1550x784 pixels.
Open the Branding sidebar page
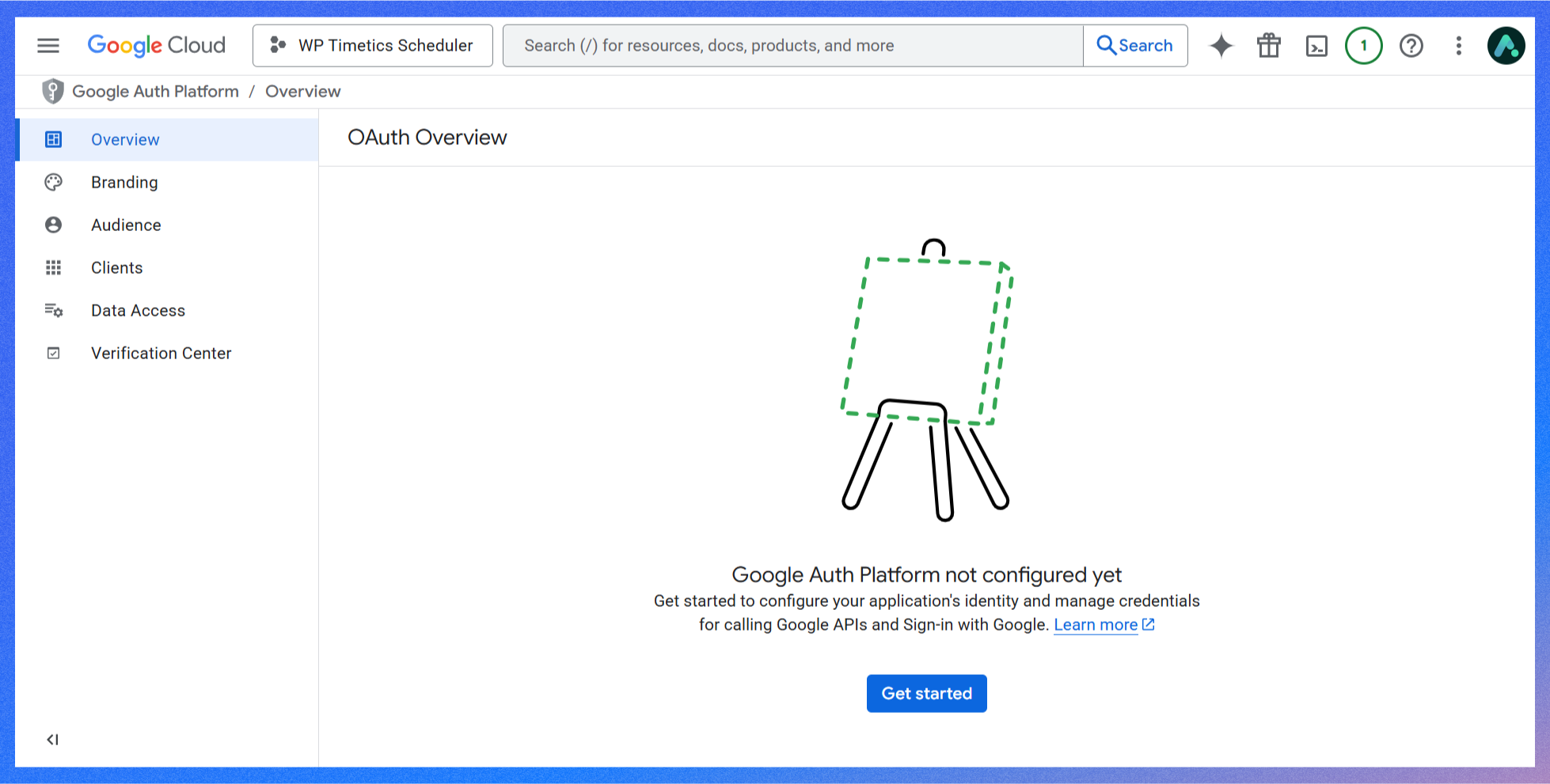click(x=168, y=183)
